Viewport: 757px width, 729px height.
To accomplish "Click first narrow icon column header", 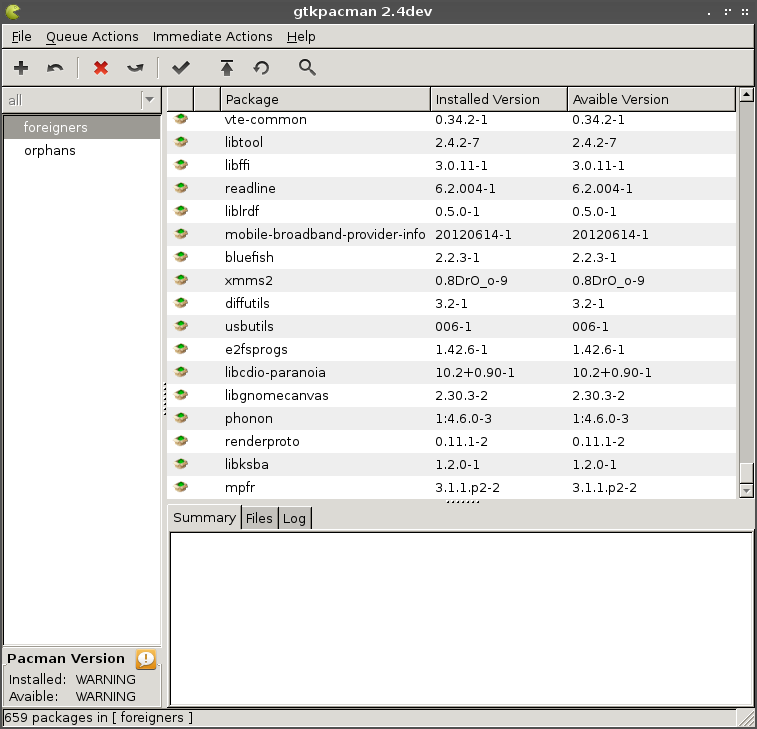I will click(180, 99).
